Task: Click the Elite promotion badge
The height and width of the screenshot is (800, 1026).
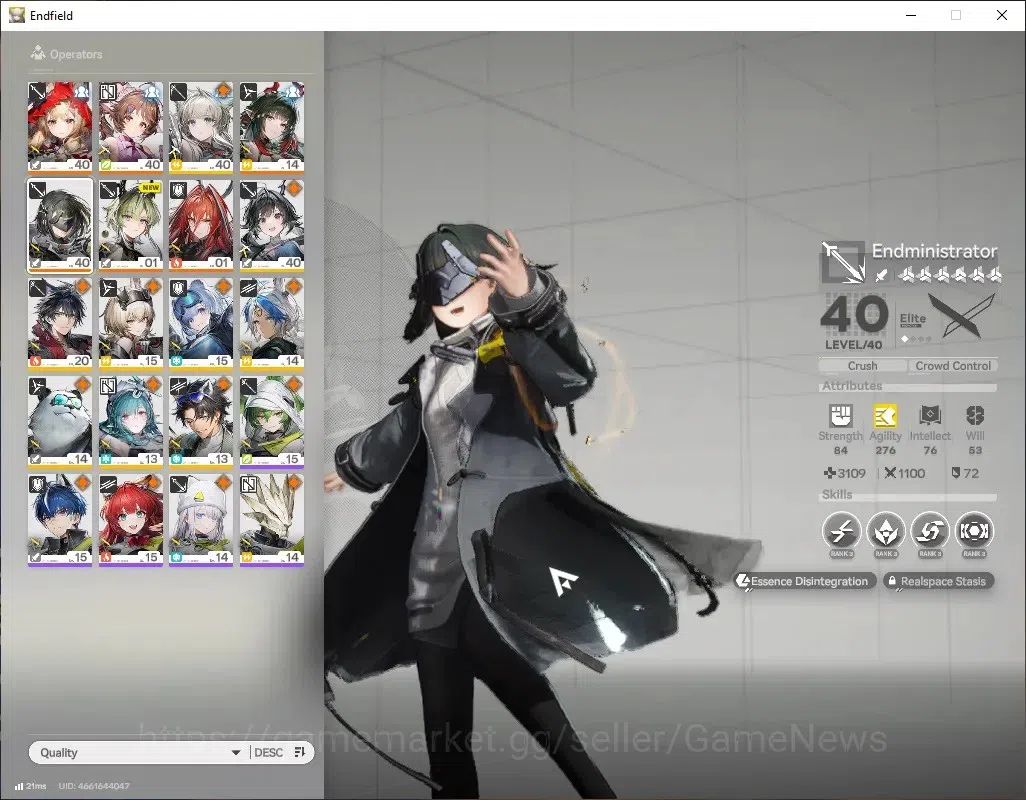Action: tap(913, 322)
